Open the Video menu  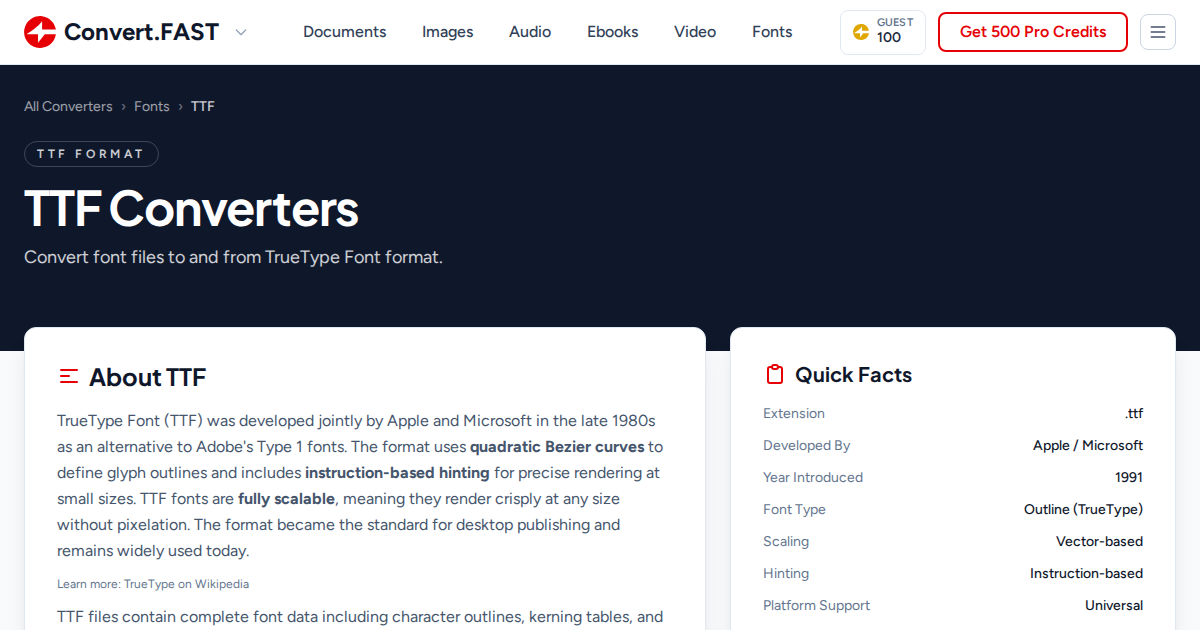point(695,32)
